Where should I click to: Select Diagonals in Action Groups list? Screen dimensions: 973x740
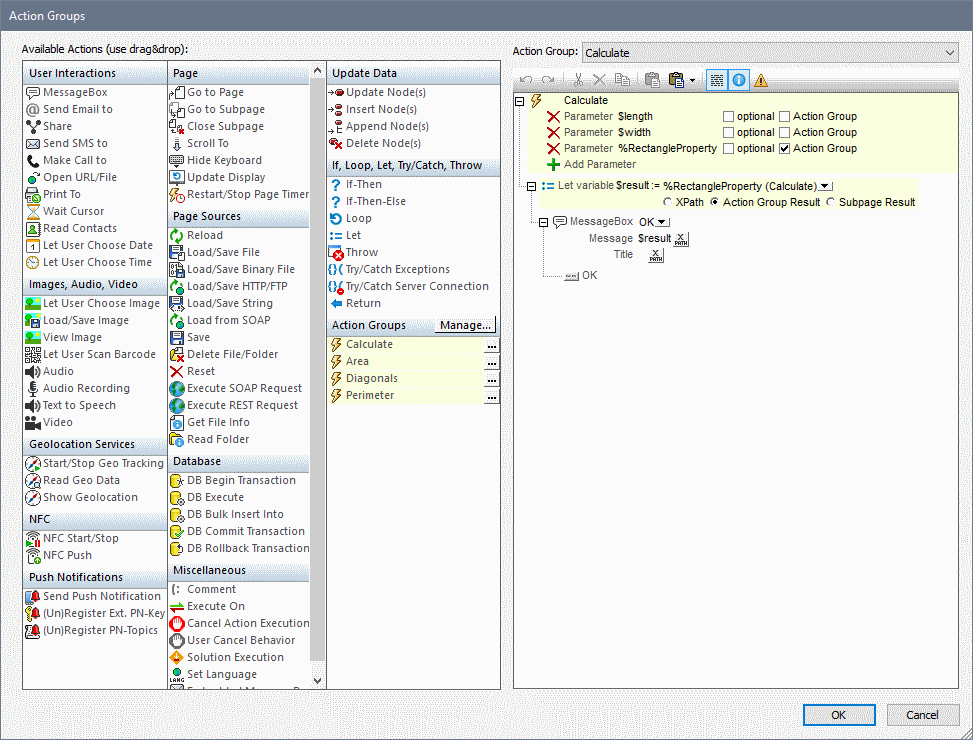372,378
